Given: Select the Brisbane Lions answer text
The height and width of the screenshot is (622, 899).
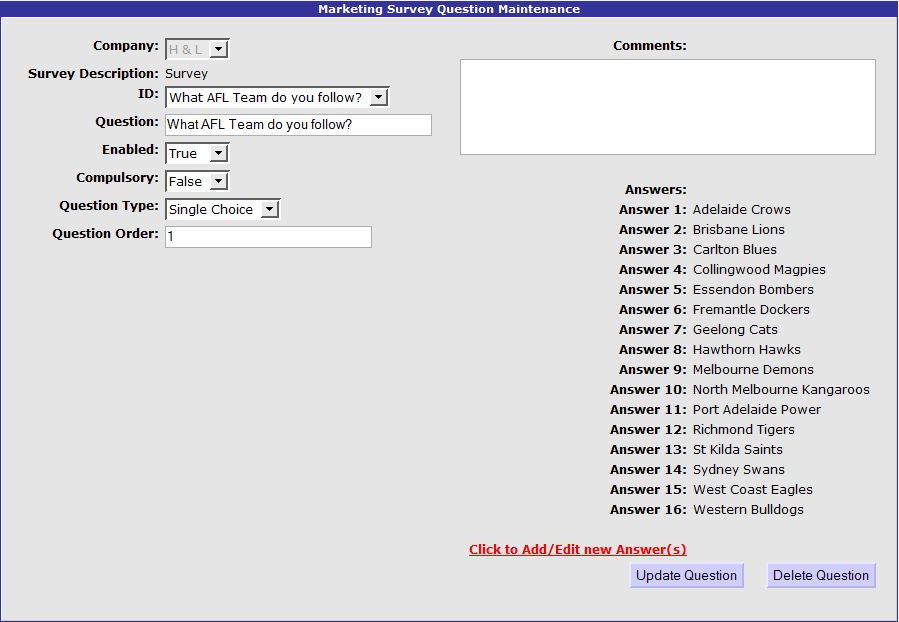Looking at the screenshot, I should click(738, 229).
